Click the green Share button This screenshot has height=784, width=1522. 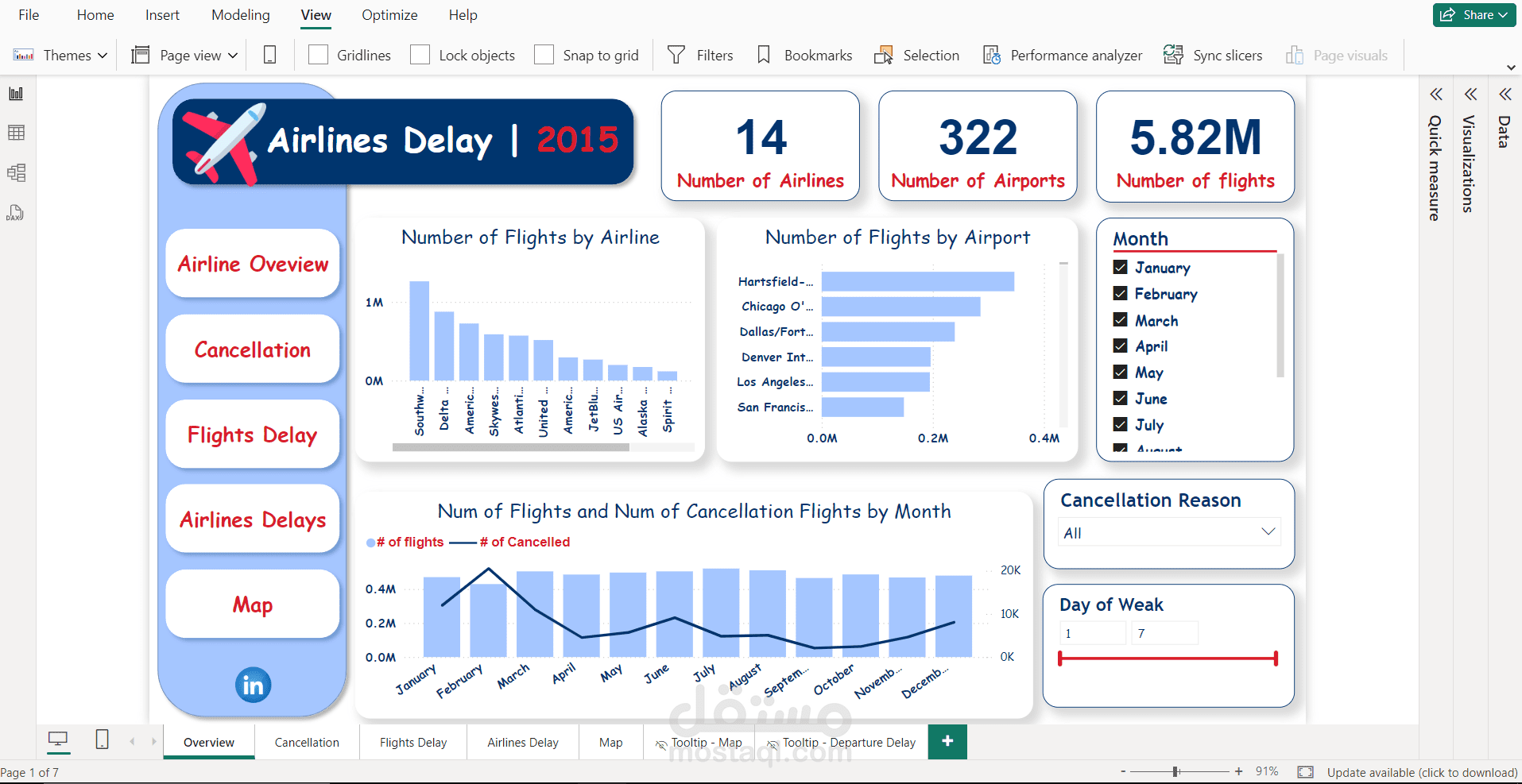click(x=1474, y=14)
